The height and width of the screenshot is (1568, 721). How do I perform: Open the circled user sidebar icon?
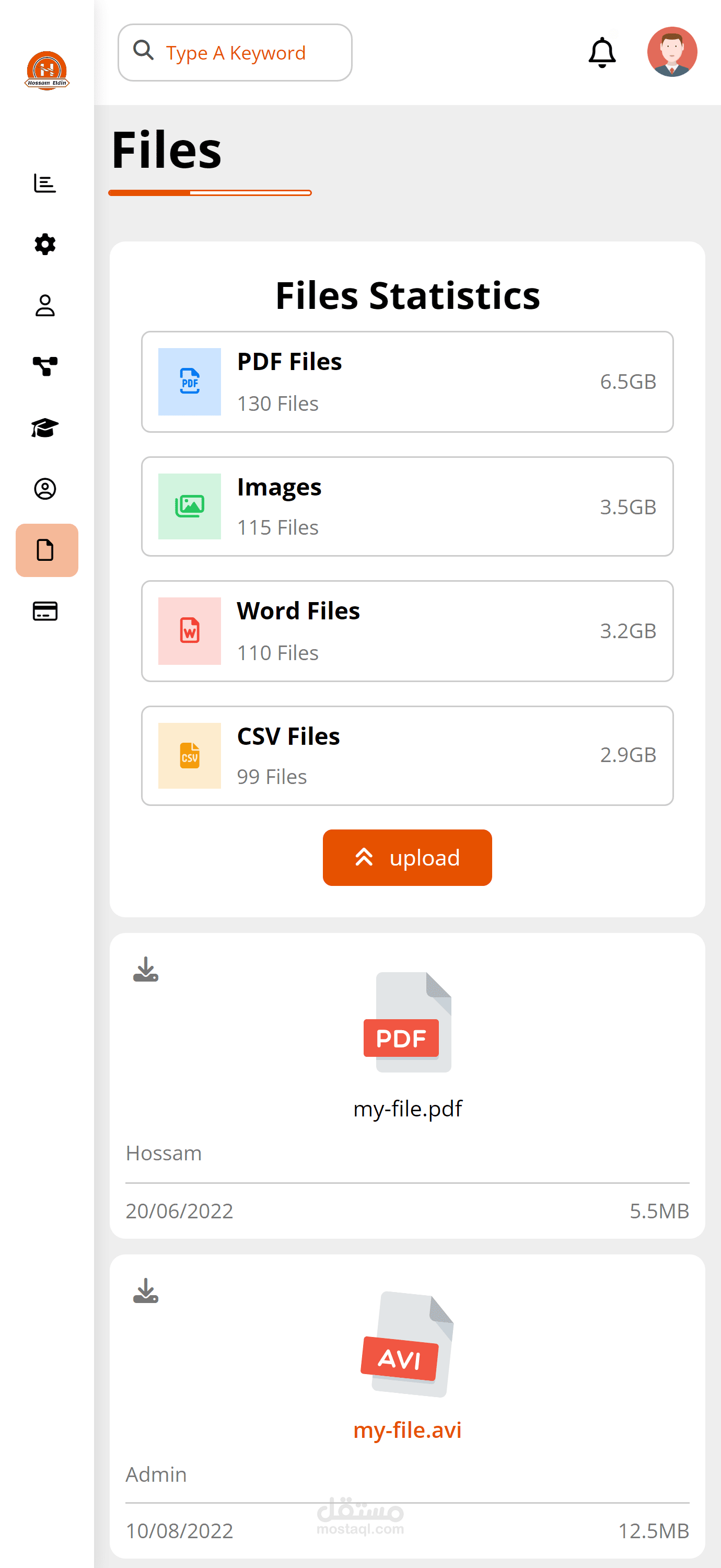(45, 489)
